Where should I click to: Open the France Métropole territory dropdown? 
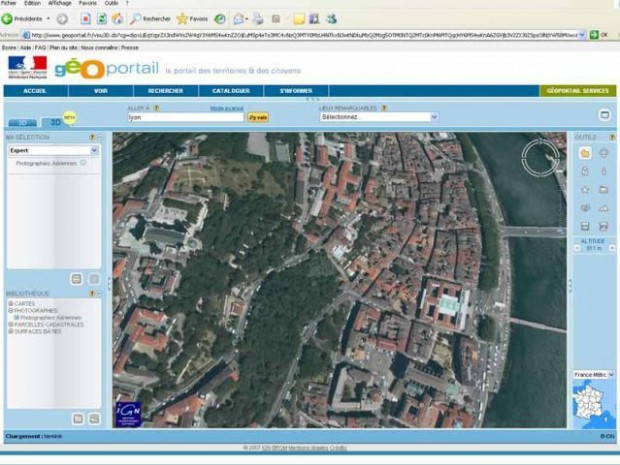pyautogui.click(x=611, y=374)
